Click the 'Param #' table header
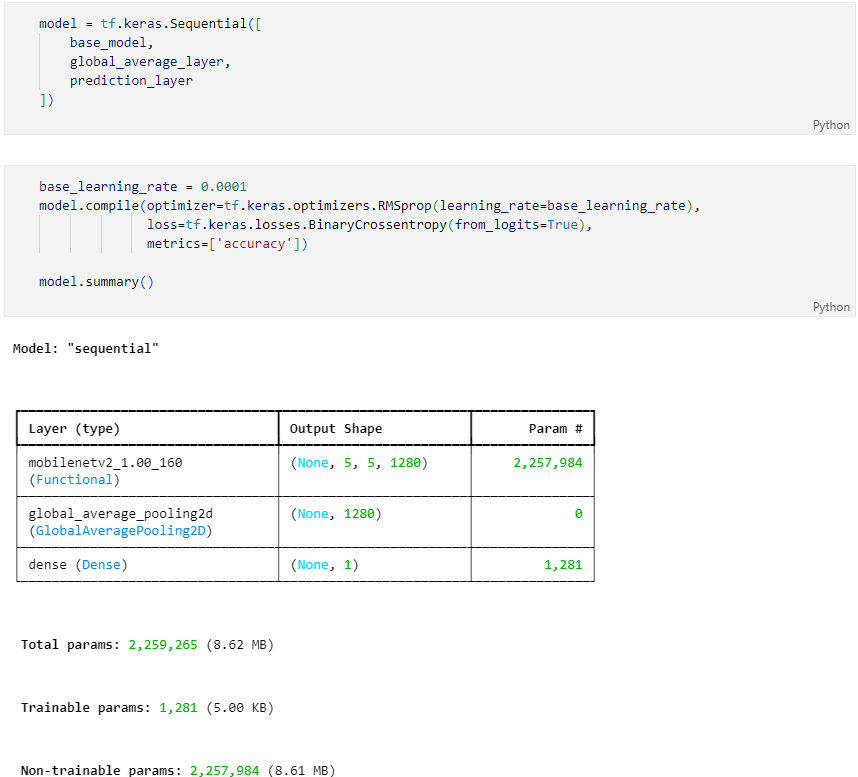This screenshot has width=858, height=777. [555, 428]
